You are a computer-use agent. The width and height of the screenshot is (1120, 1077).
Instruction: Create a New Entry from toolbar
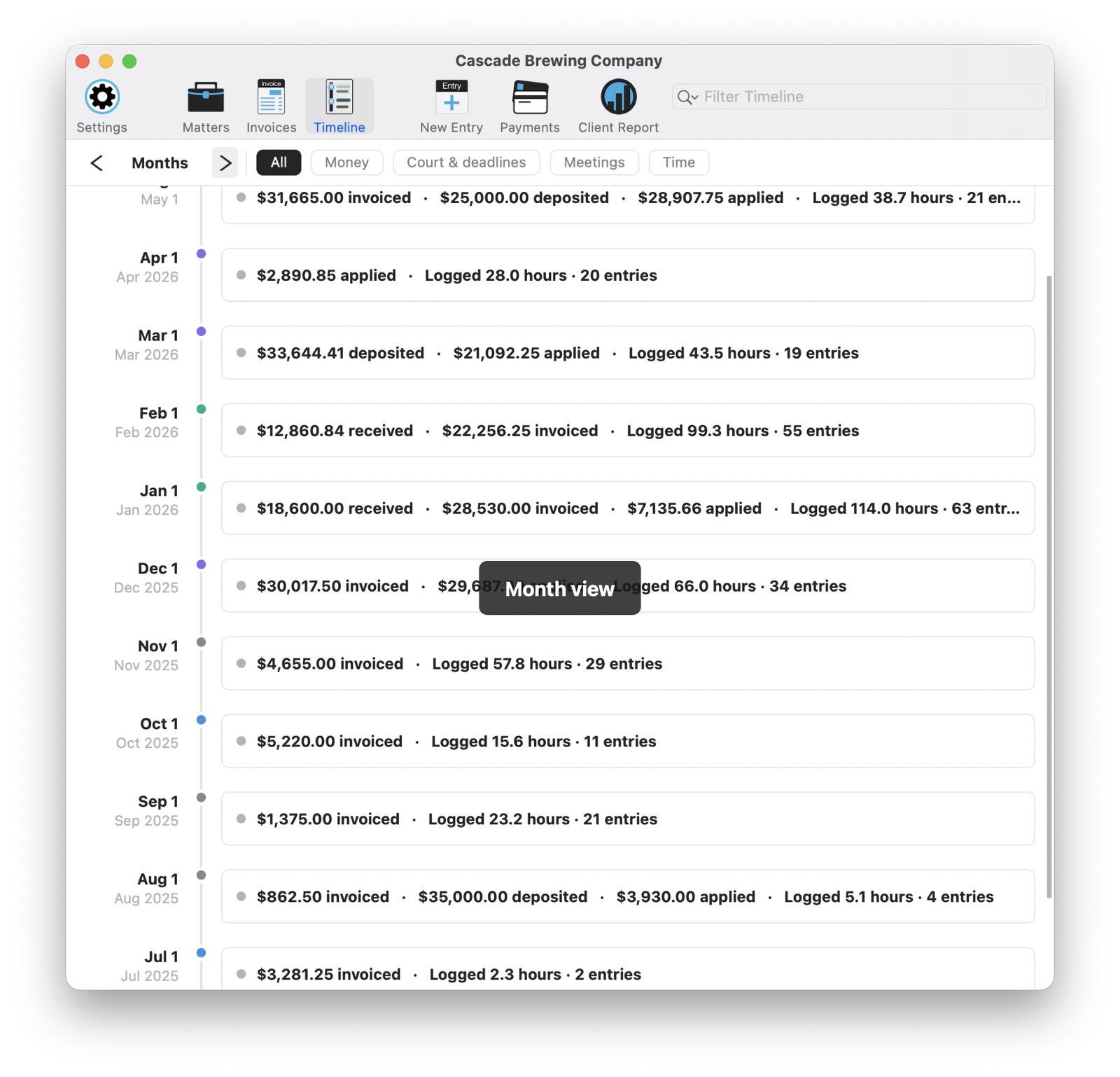click(x=451, y=97)
